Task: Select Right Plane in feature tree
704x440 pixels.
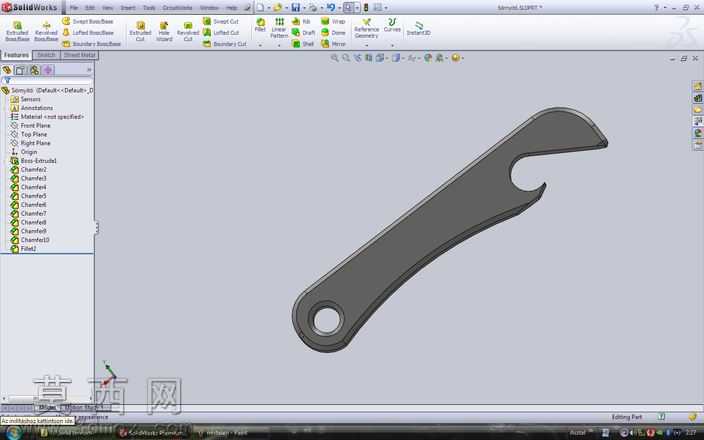Action: pyautogui.click(x=30, y=143)
